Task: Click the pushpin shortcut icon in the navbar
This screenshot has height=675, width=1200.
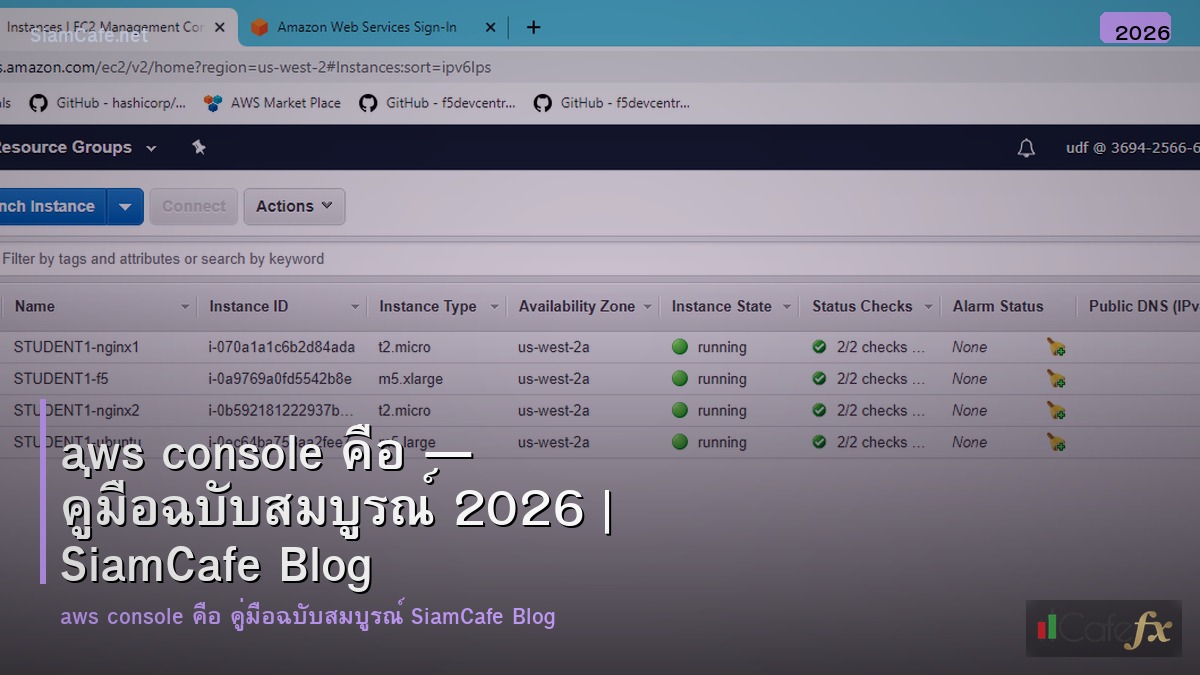Action: coord(199,147)
